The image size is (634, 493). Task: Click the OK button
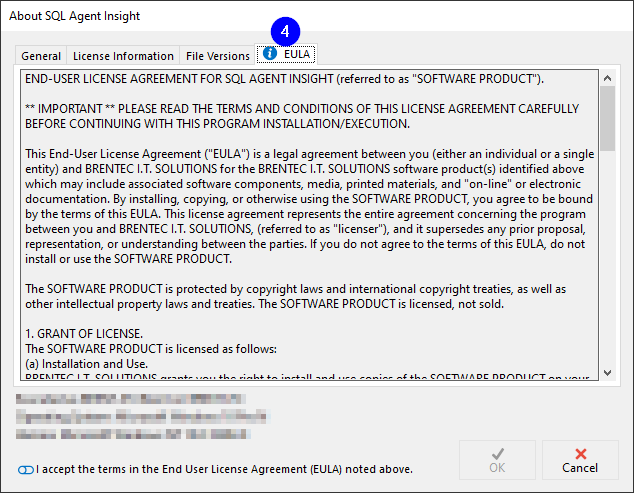point(497,460)
